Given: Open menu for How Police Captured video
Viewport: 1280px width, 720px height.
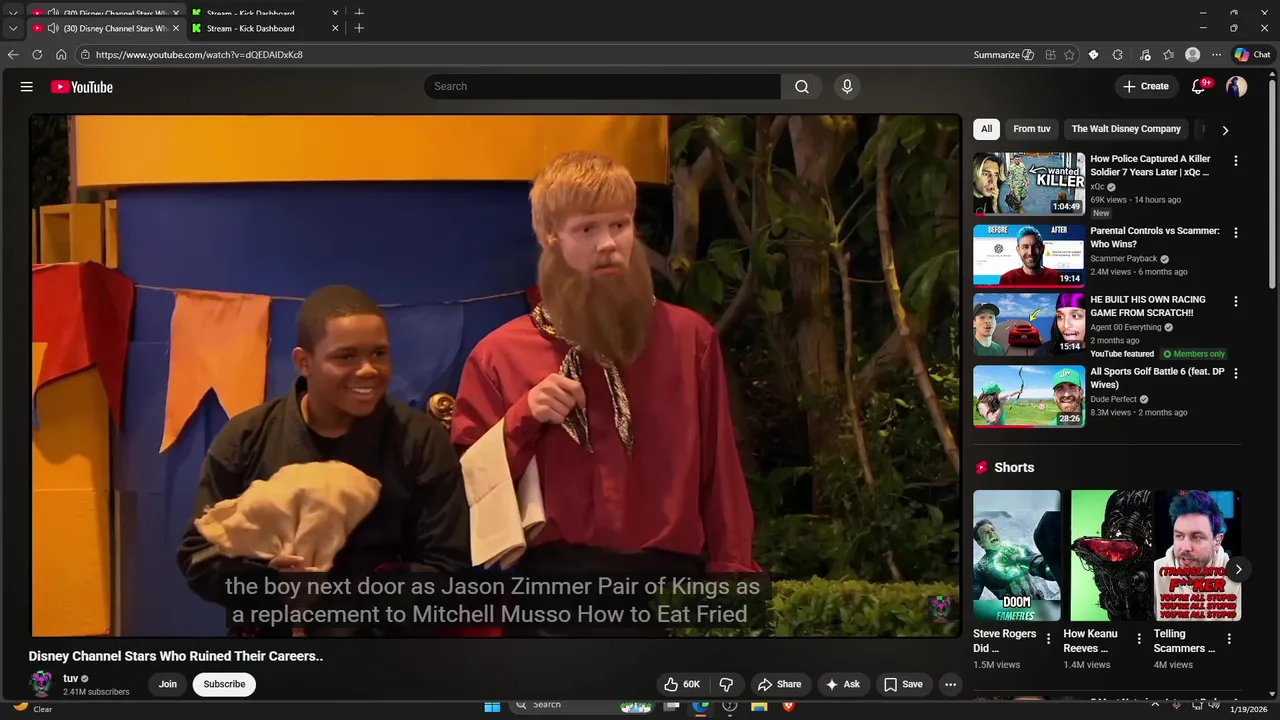Looking at the screenshot, I should coord(1236,161).
